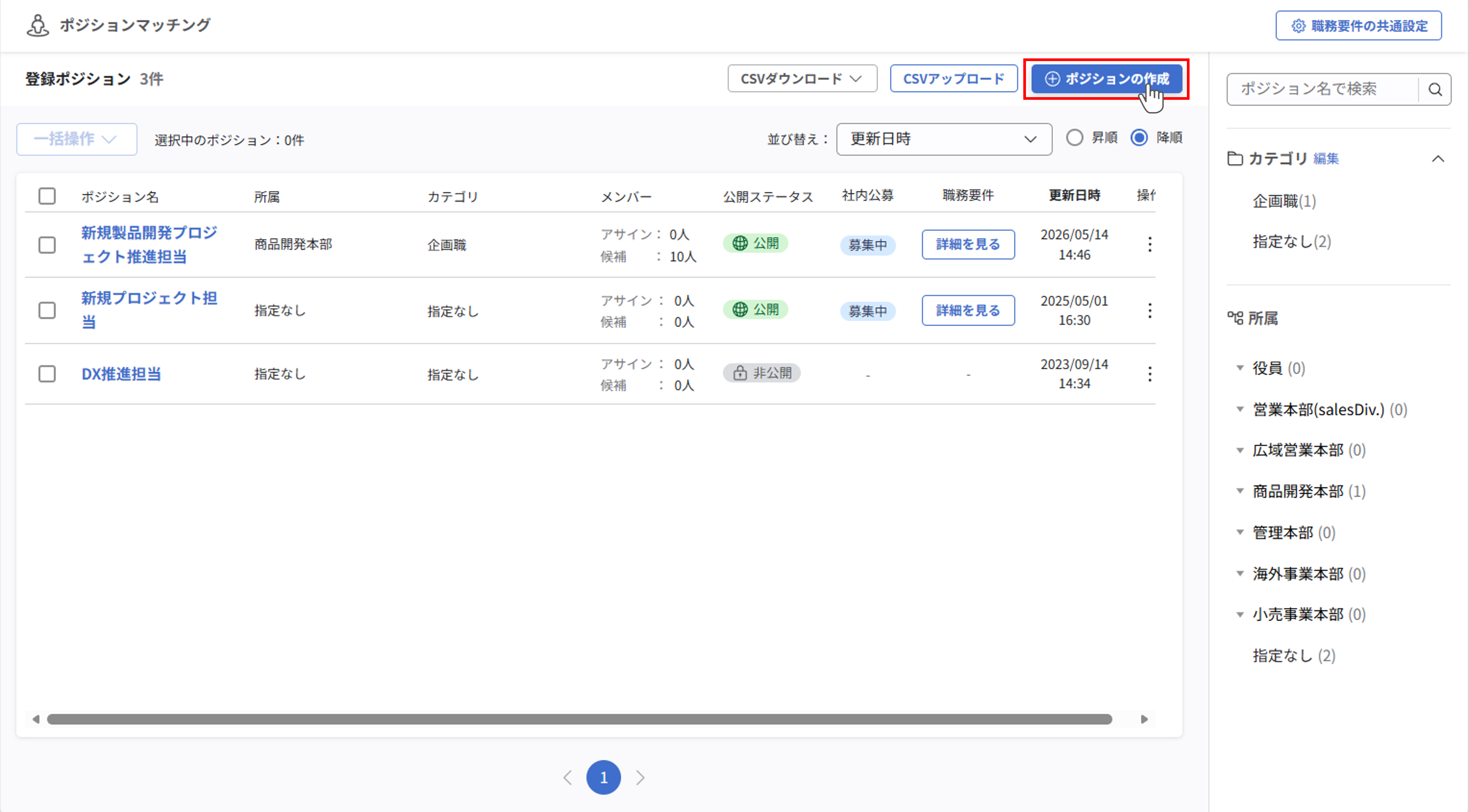Open the CSVダウンロード dropdown
Image resolution: width=1469 pixels, height=812 pixels.
(x=802, y=79)
